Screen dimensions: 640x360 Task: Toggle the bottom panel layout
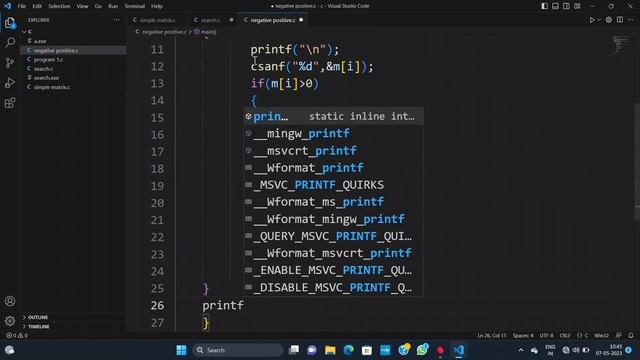556,6
